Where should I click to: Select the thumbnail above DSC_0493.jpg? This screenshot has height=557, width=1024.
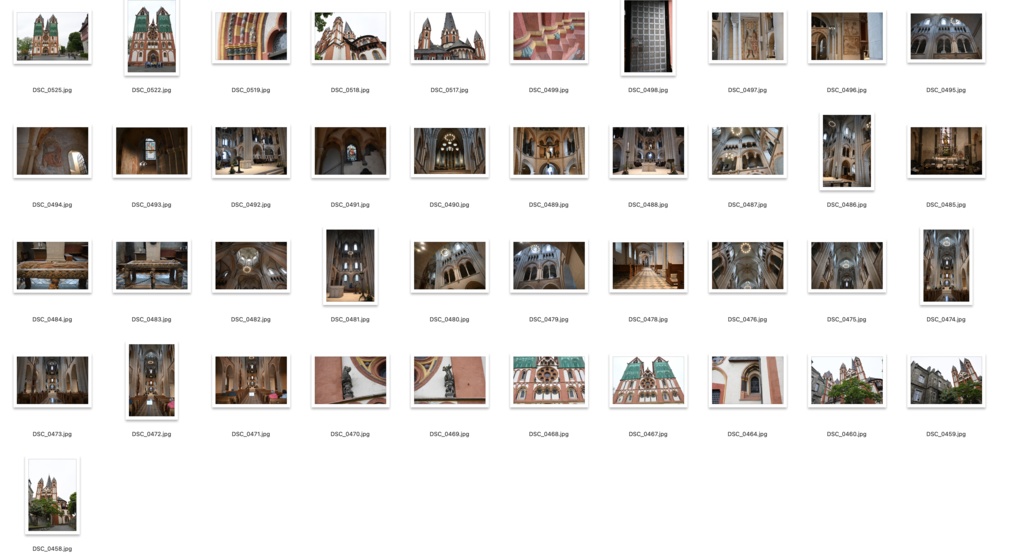point(152,151)
